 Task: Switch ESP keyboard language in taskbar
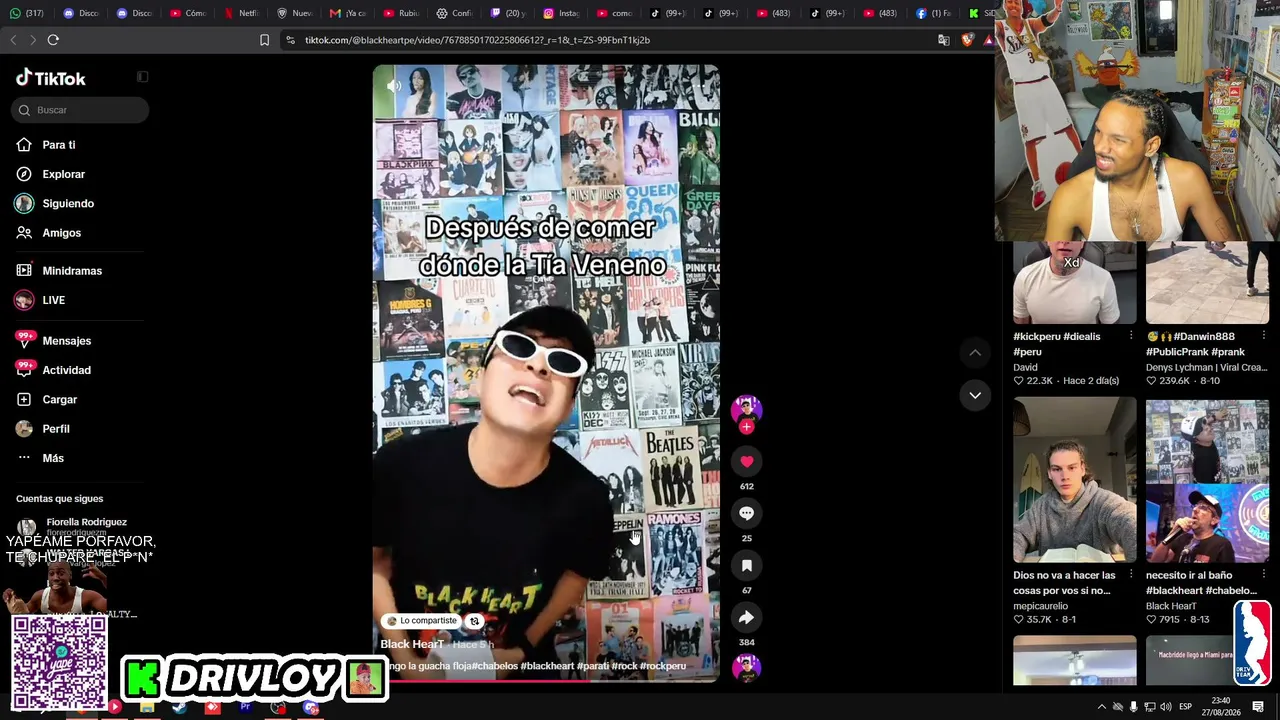click(1185, 707)
